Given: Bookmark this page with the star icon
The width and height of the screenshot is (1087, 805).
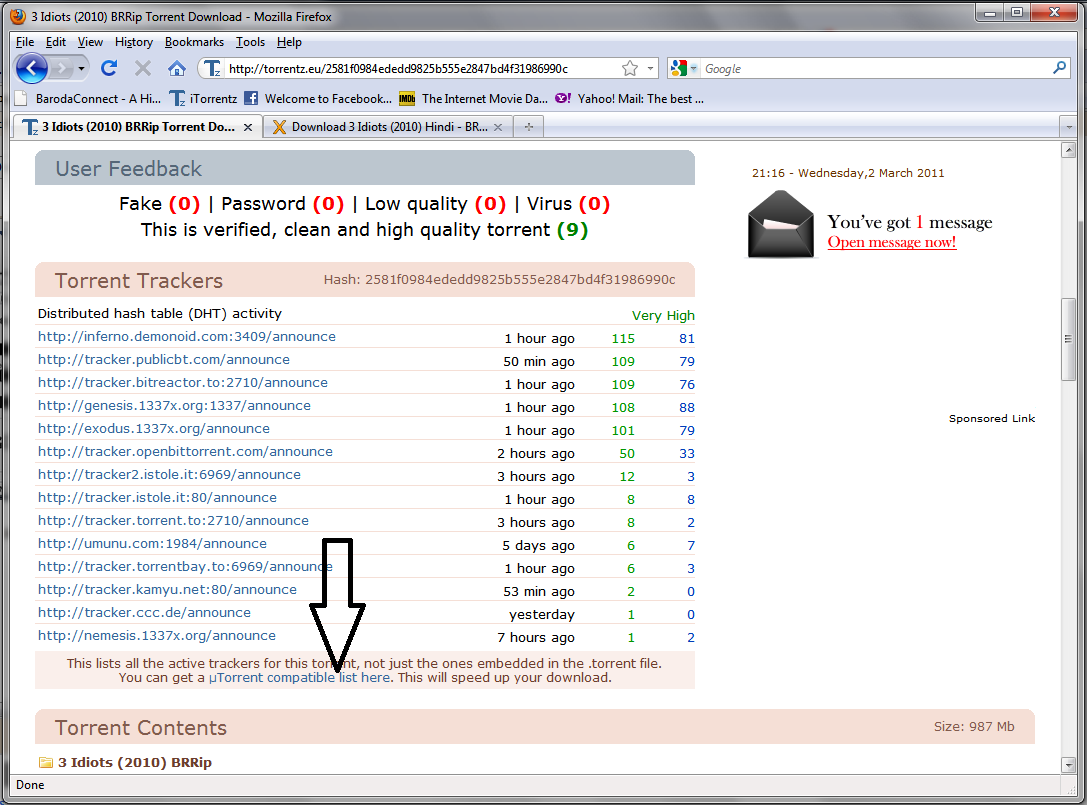Looking at the screenshot, I should tap(629, 68).
